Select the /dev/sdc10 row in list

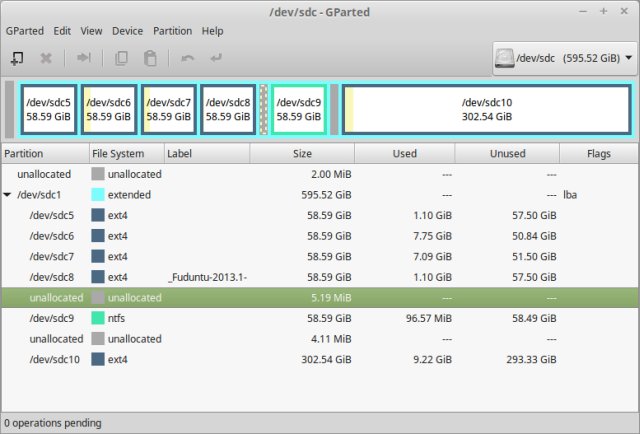[x=320, y=360]
